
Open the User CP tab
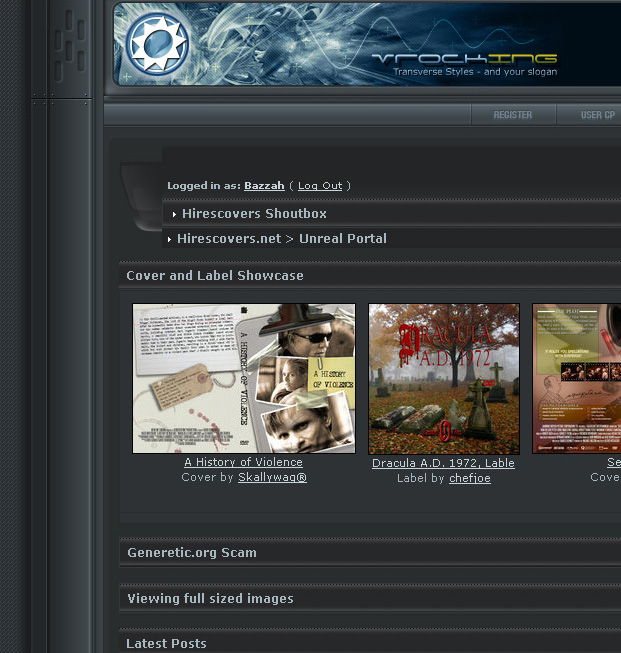(x=597, y=115)
